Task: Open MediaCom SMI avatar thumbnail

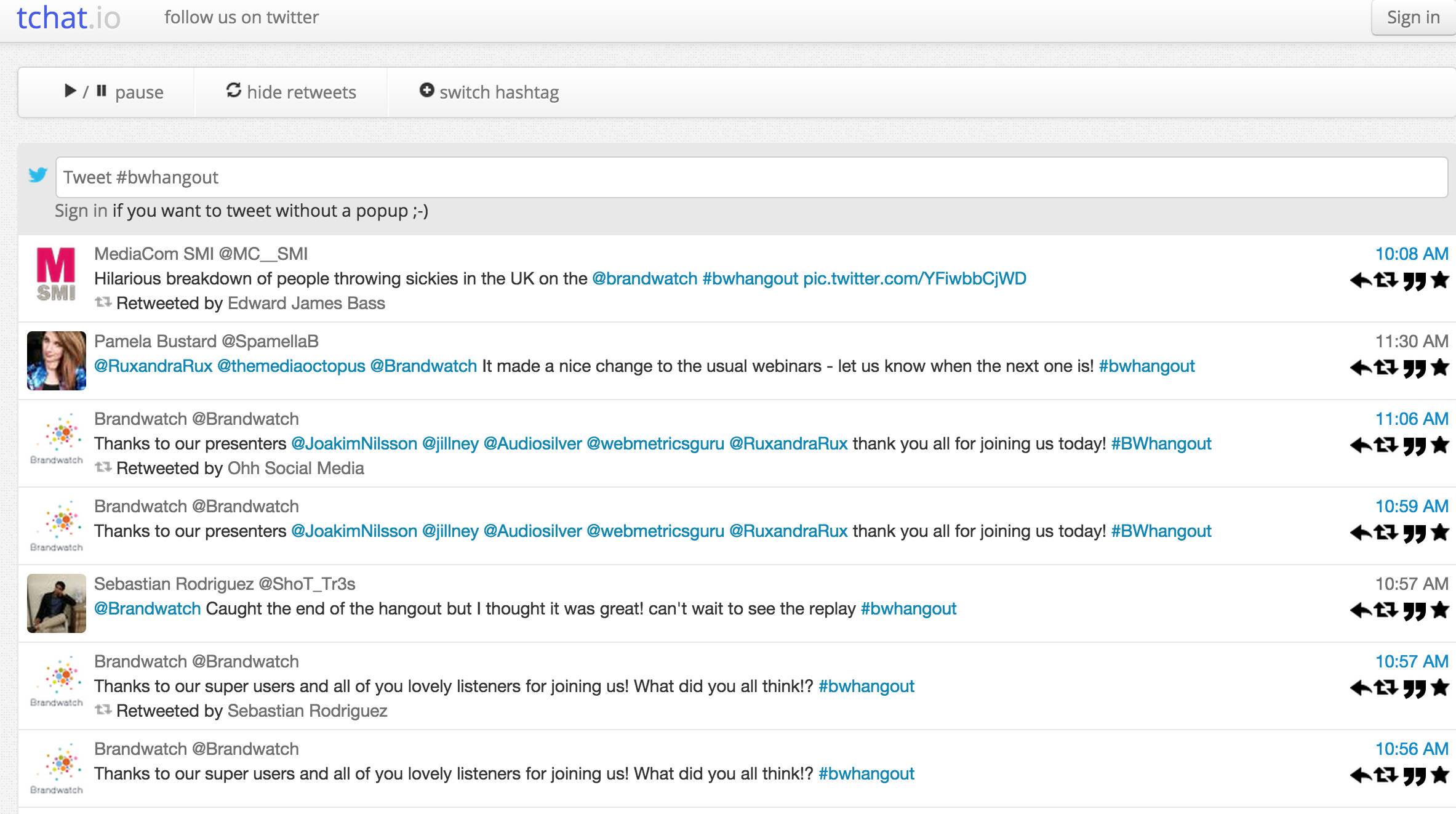Action: point(56,274)
